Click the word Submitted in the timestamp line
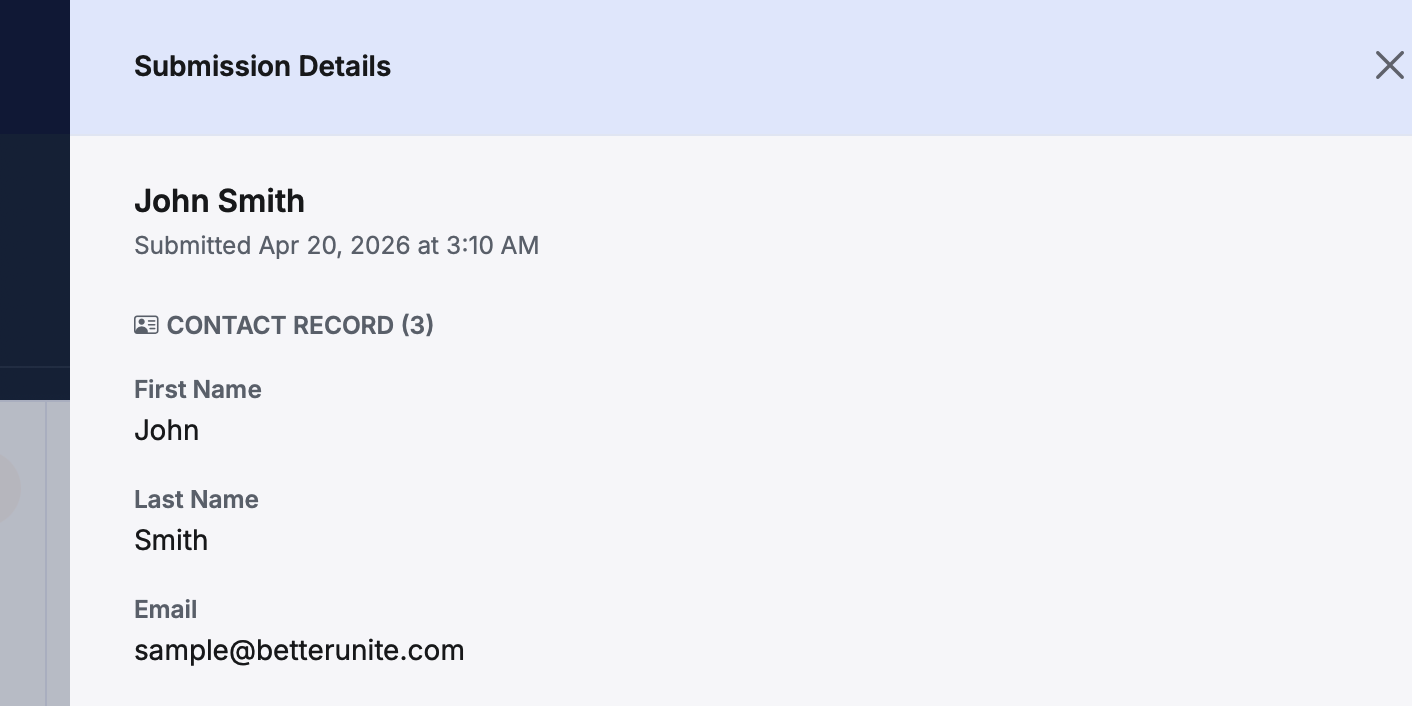Screen dimensions: 1412x706 tap(192, 245)
